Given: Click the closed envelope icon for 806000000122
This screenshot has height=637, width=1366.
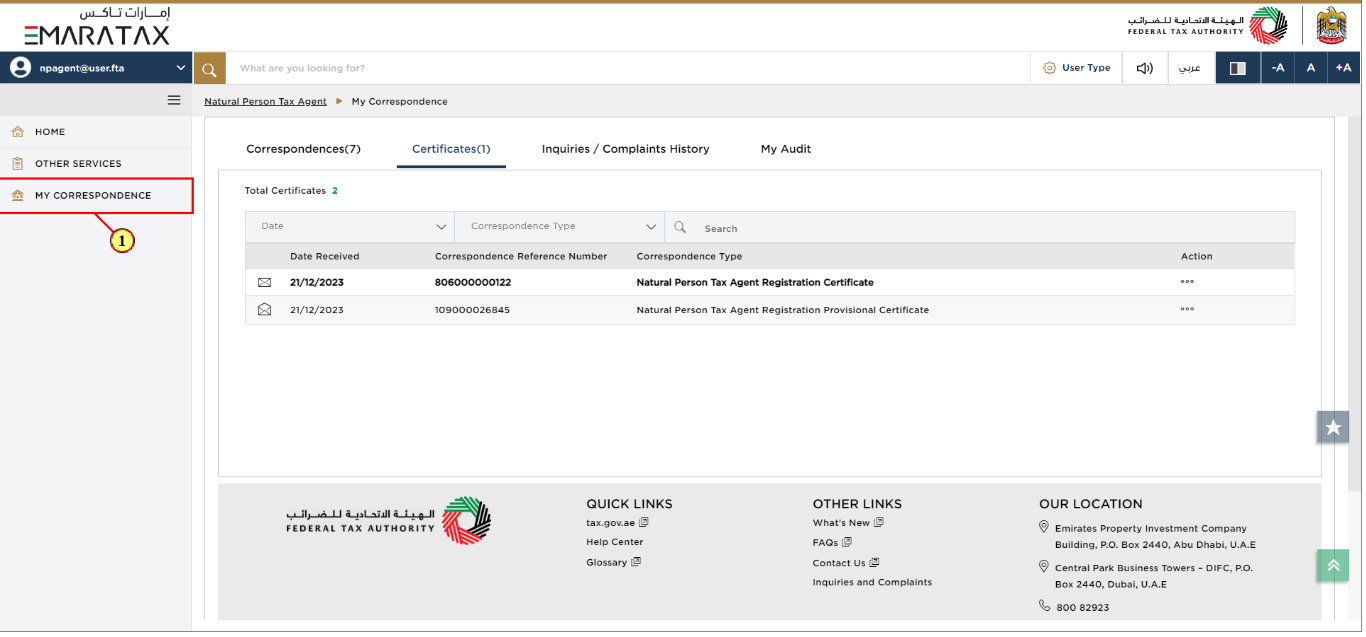Looking at the screenshot, I should [264, 282].
